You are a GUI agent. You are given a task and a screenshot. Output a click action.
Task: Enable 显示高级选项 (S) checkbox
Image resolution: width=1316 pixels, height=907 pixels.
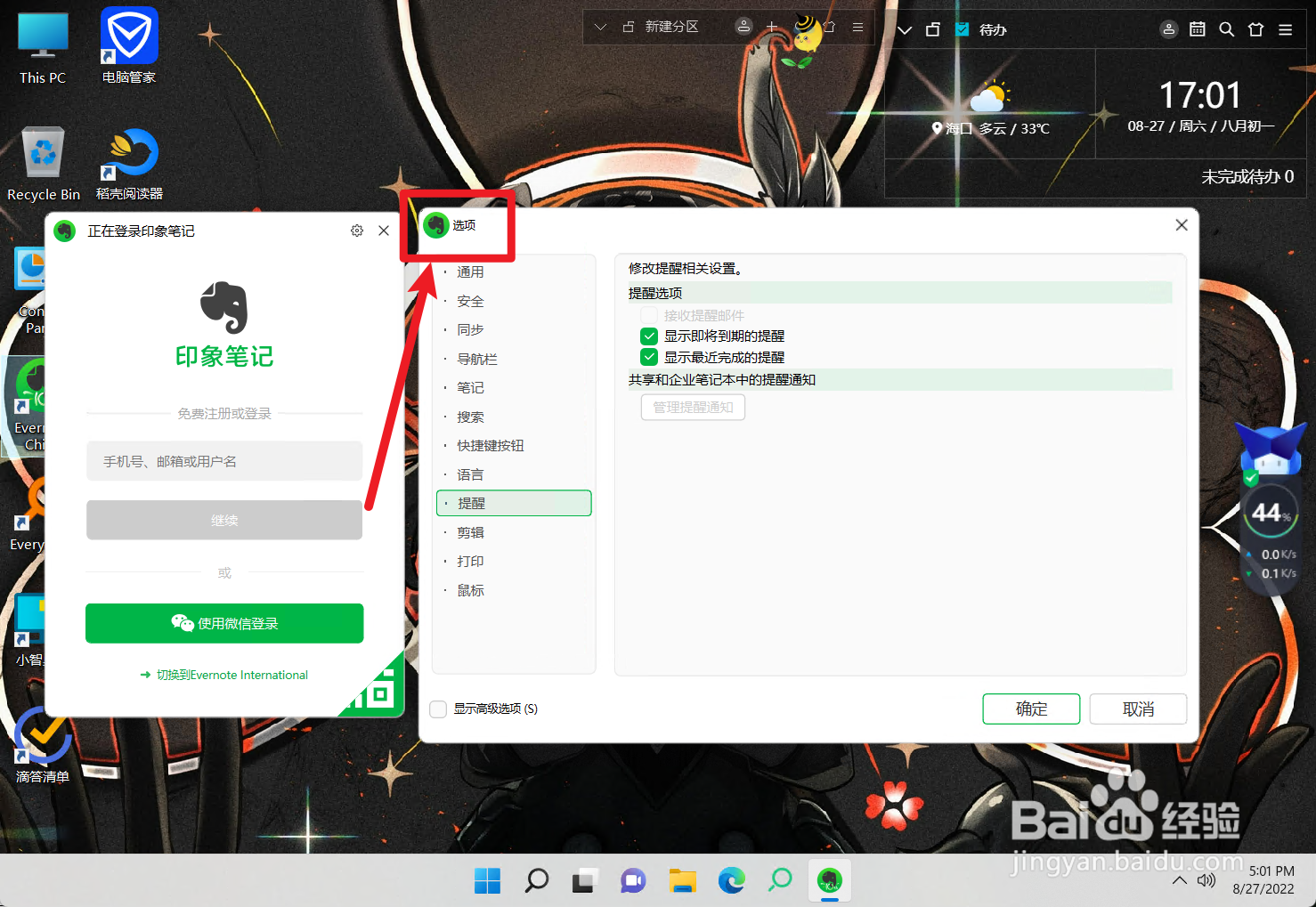click(x=438, y=709)
